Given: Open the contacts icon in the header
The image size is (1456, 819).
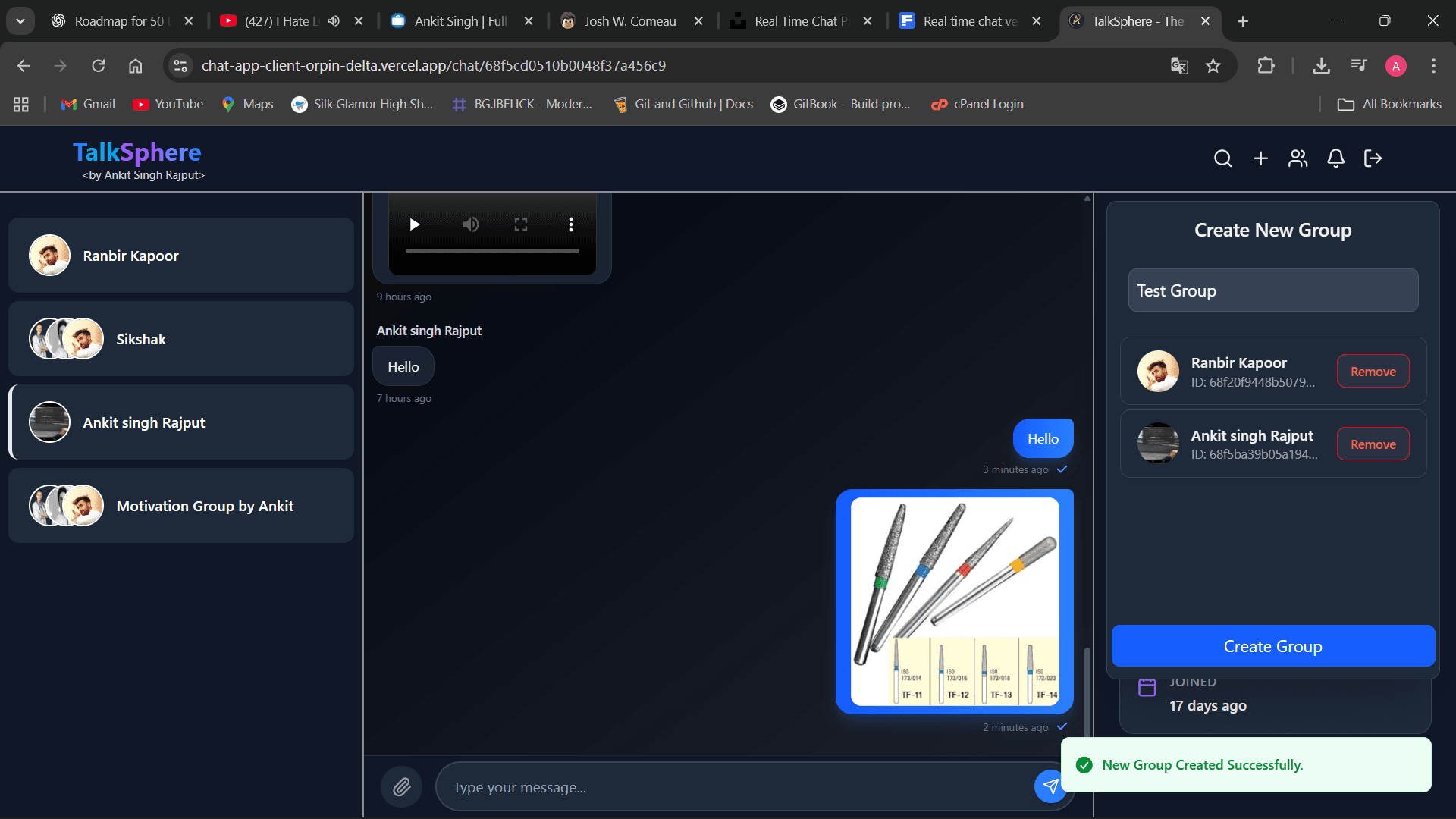Looking at the screenshot, I should pos(1298,158).
